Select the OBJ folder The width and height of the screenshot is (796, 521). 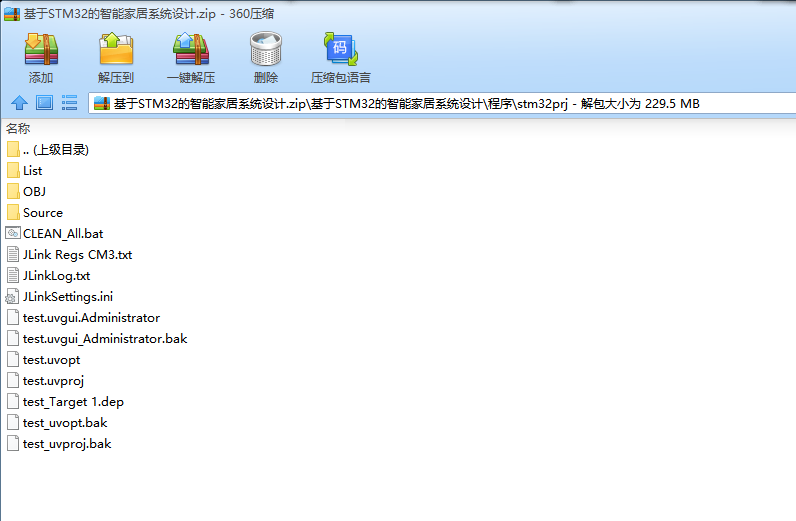tap(26, 191)
